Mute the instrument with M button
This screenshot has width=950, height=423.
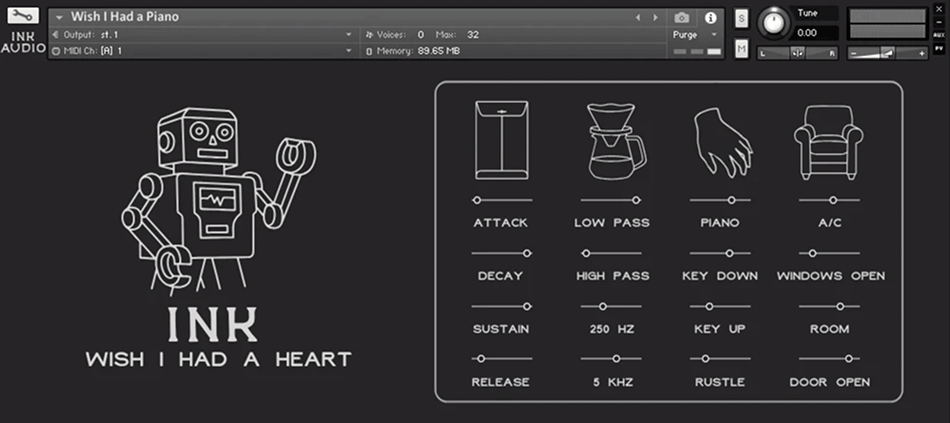(x=742, y=50)
